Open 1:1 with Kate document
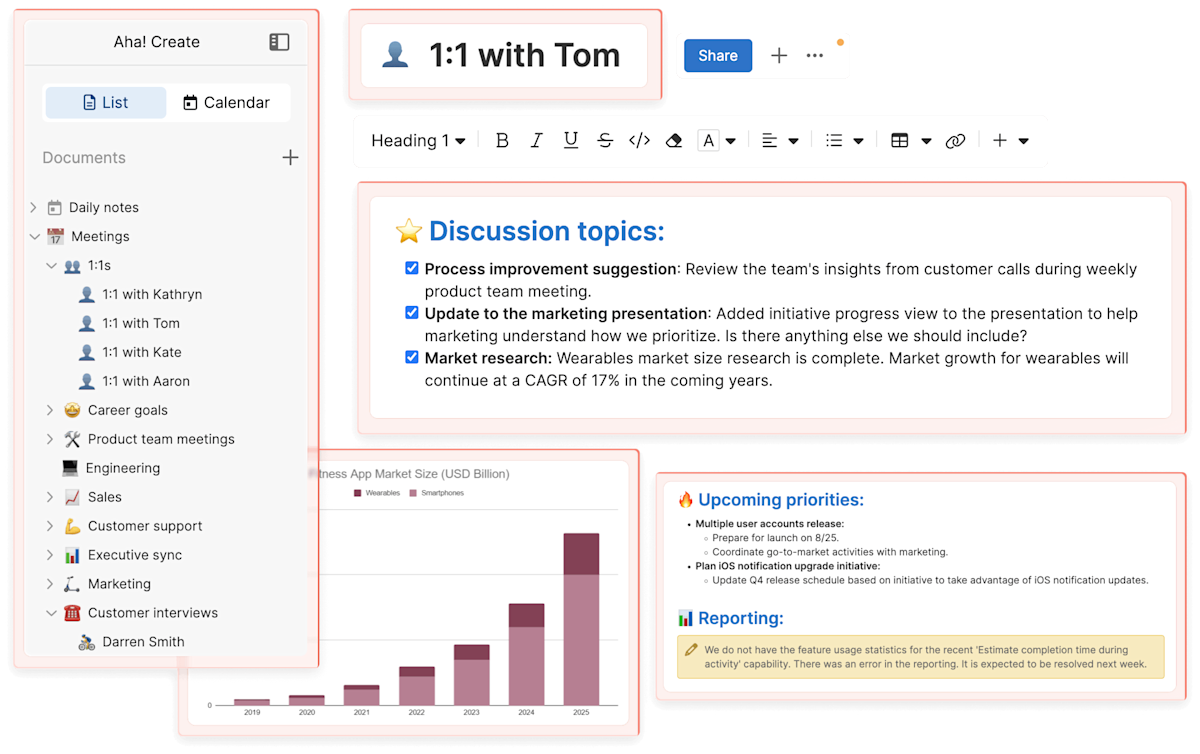Viewport: 1200px width, 754px height. [x=142, y=352]
